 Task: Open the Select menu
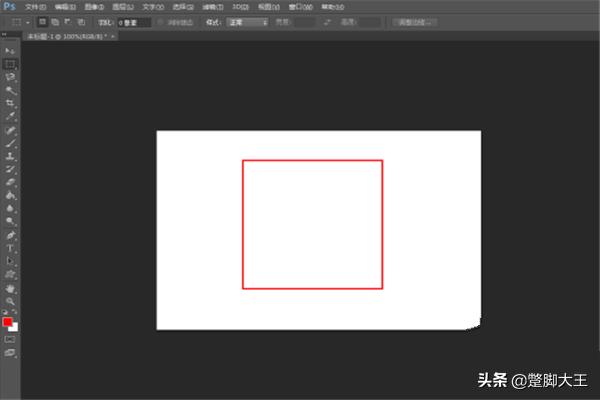[x=183, y=7]
